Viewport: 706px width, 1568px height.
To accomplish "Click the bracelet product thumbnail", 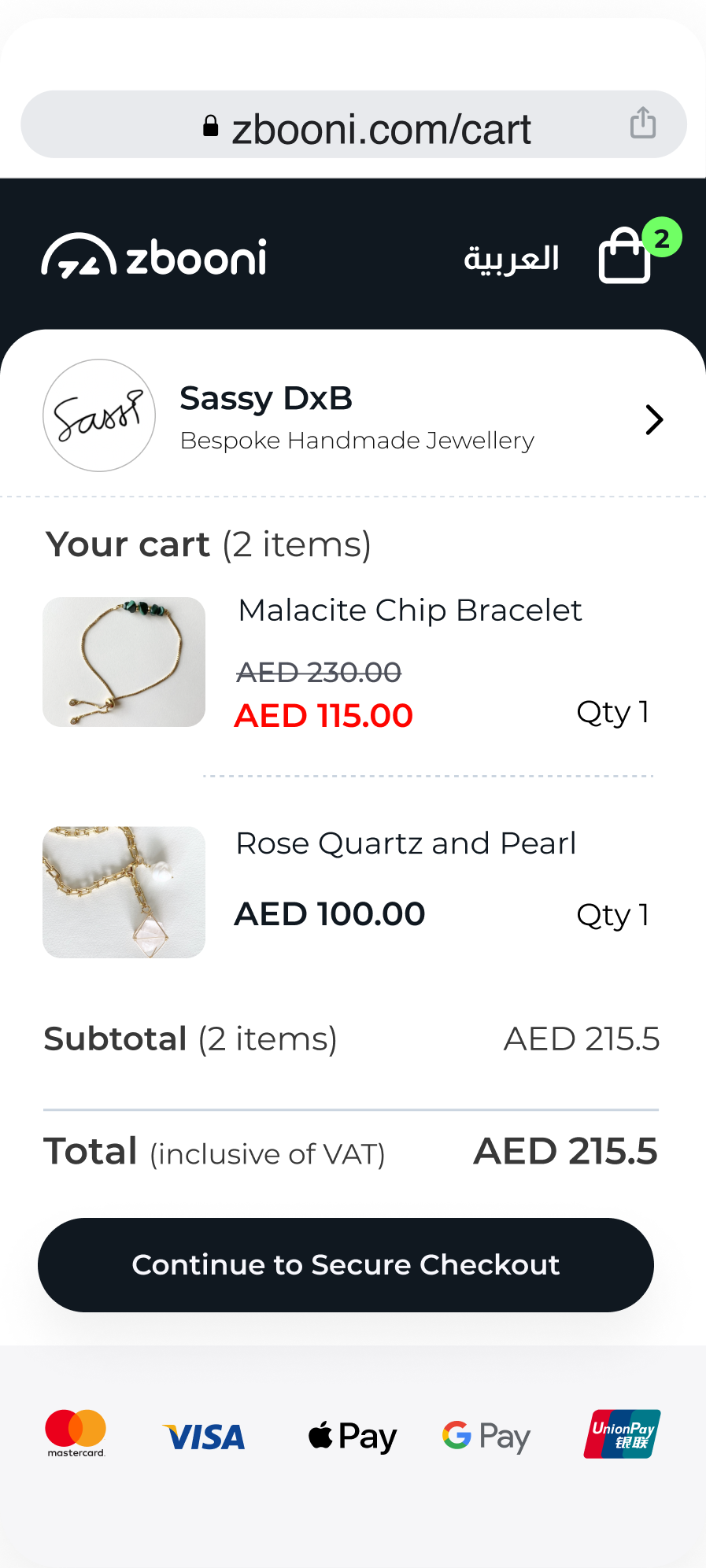I will pyautogui.click(x=124, y=662).
